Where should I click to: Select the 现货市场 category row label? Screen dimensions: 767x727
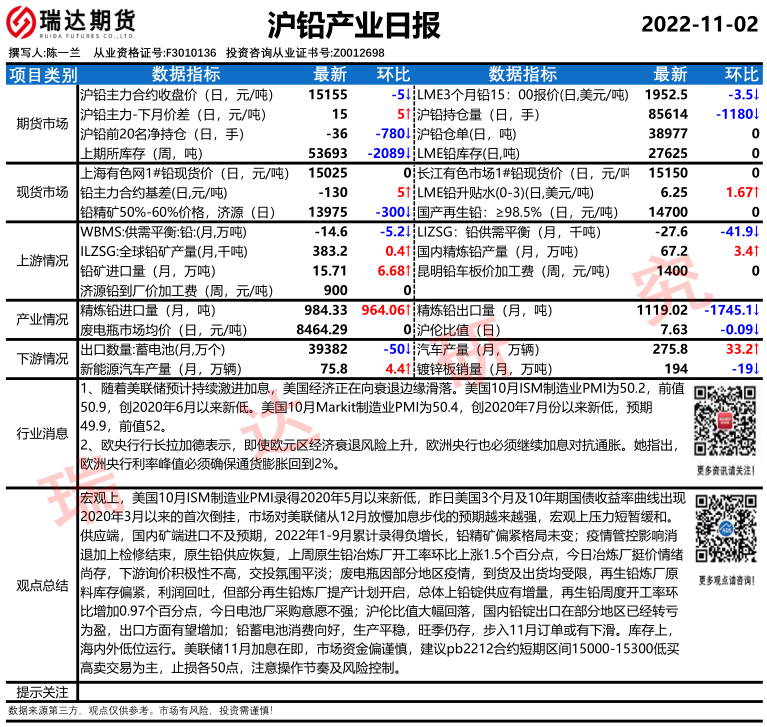pos(41,191)
